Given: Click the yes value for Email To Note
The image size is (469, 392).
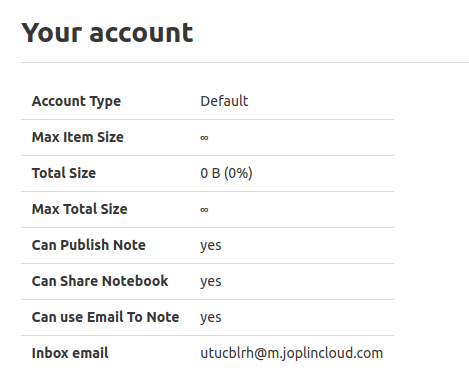Looking at the screenshot, I should pos(211,318).
